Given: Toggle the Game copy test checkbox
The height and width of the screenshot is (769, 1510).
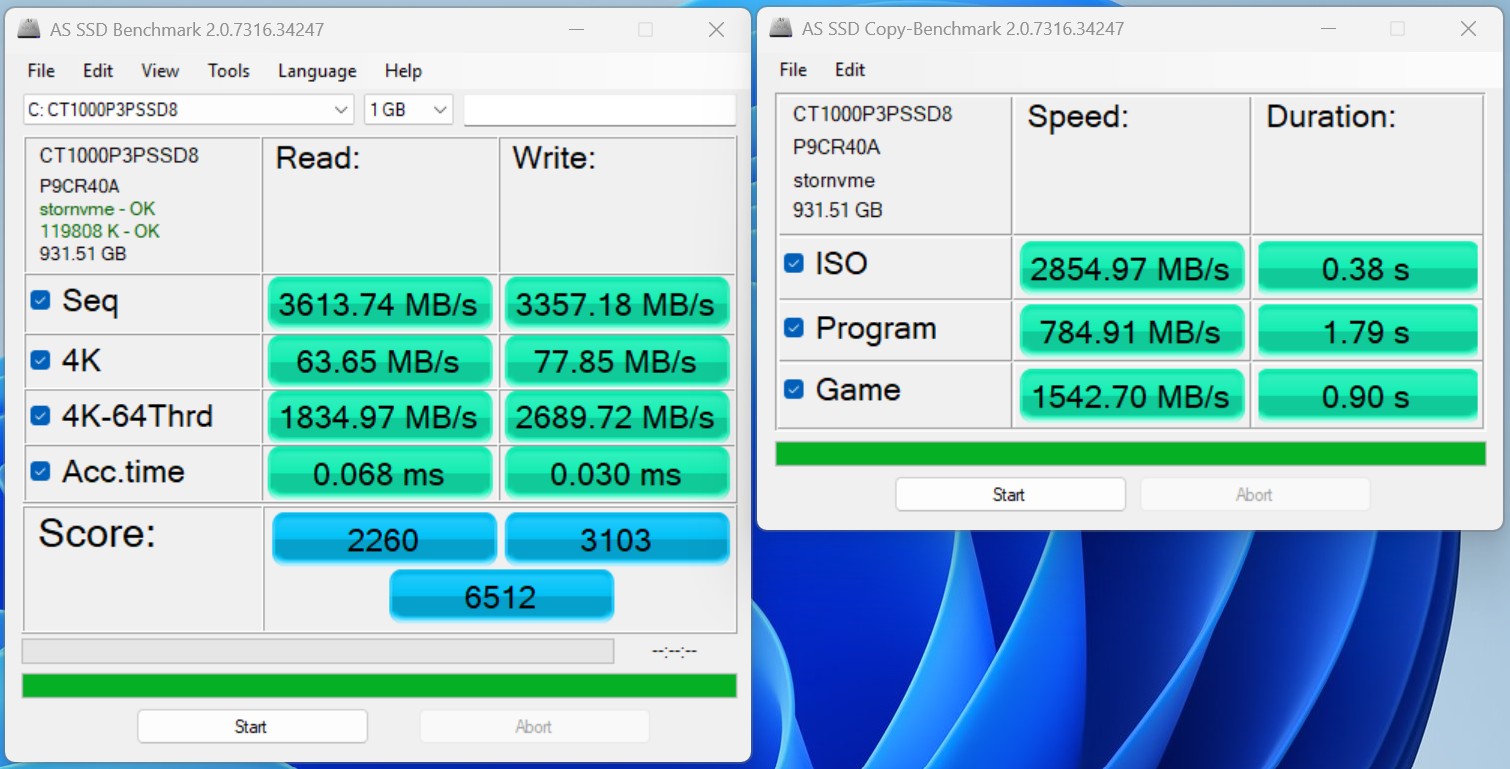Looking at the screenshot, I should pos(793,389).
